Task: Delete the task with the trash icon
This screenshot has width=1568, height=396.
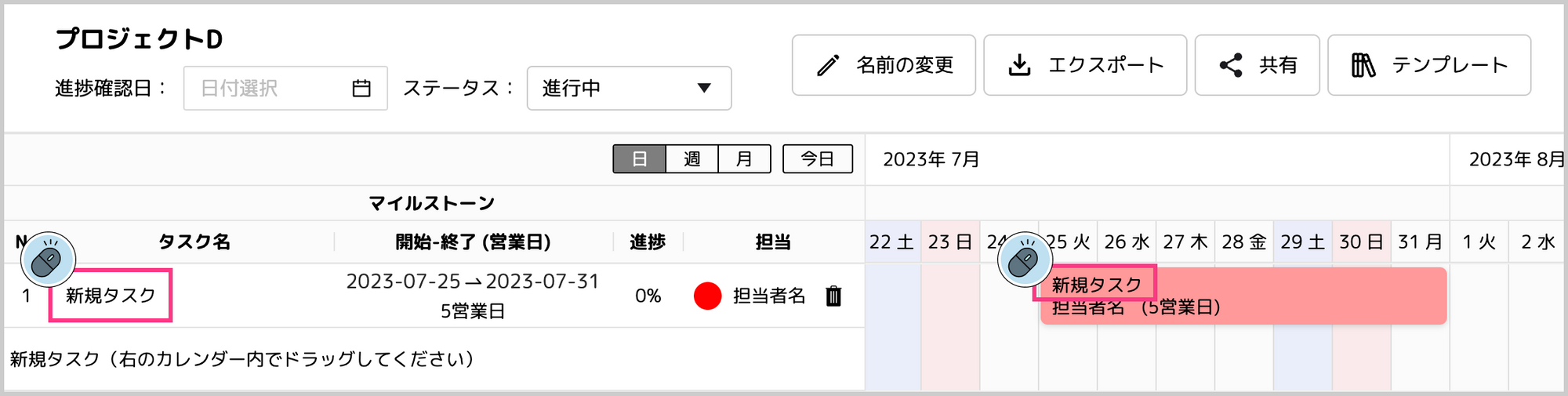Action: pos(833,296)
